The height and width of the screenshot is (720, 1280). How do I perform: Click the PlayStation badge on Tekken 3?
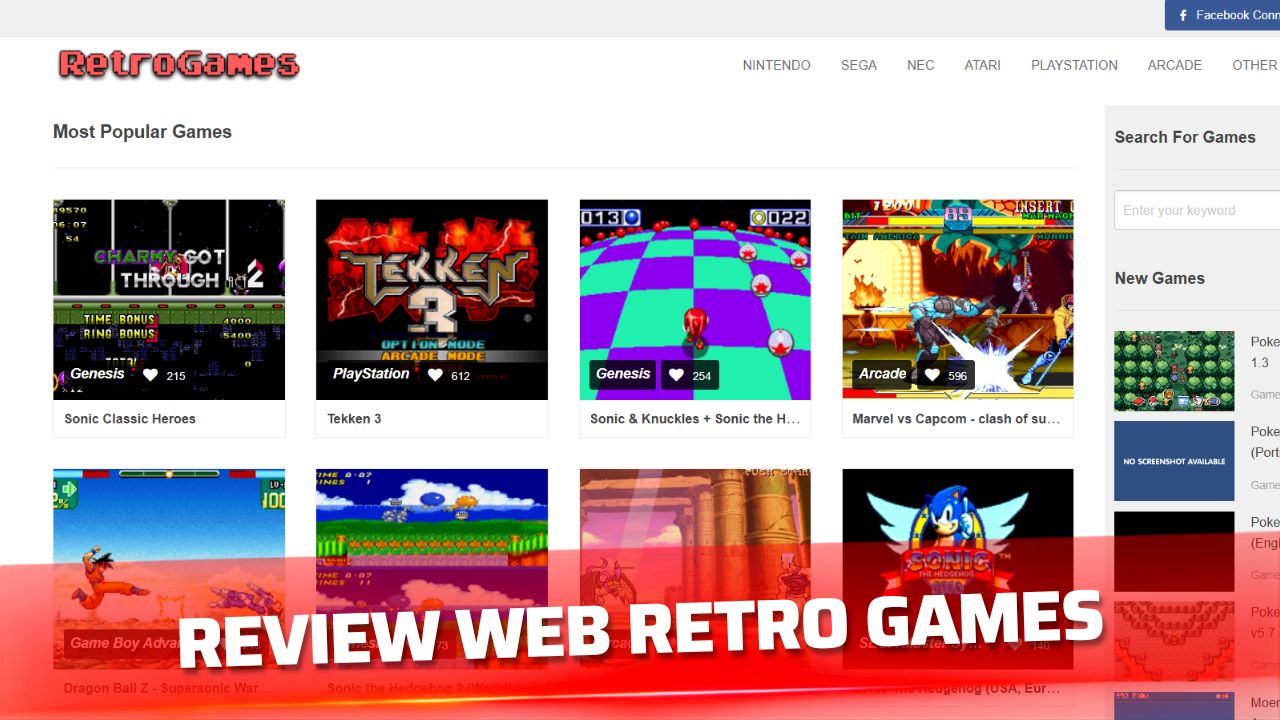point(371,374)
